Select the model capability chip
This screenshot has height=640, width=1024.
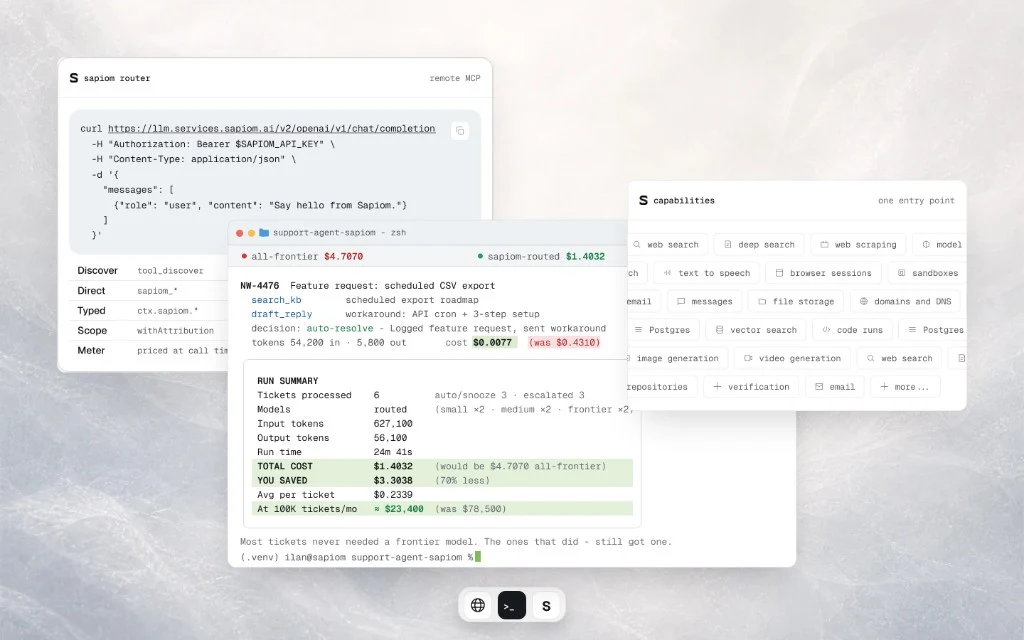tap(940, 245)
